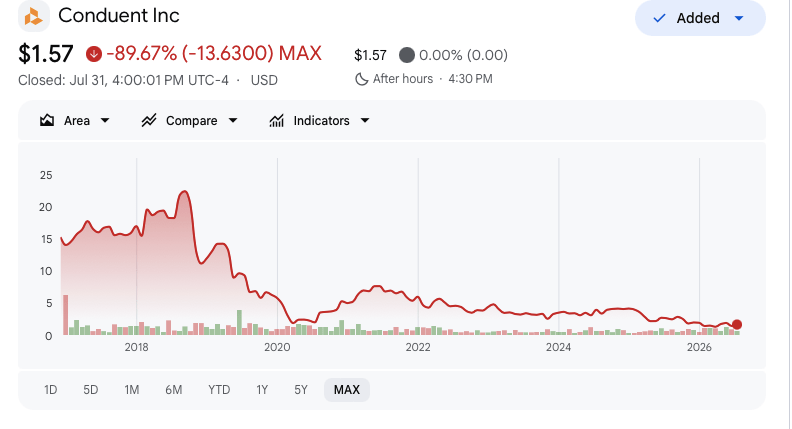The image size is (792, 429).
Task: Switch to the 5Y time range
Action: pyautogui.click(x=301, y=390)
